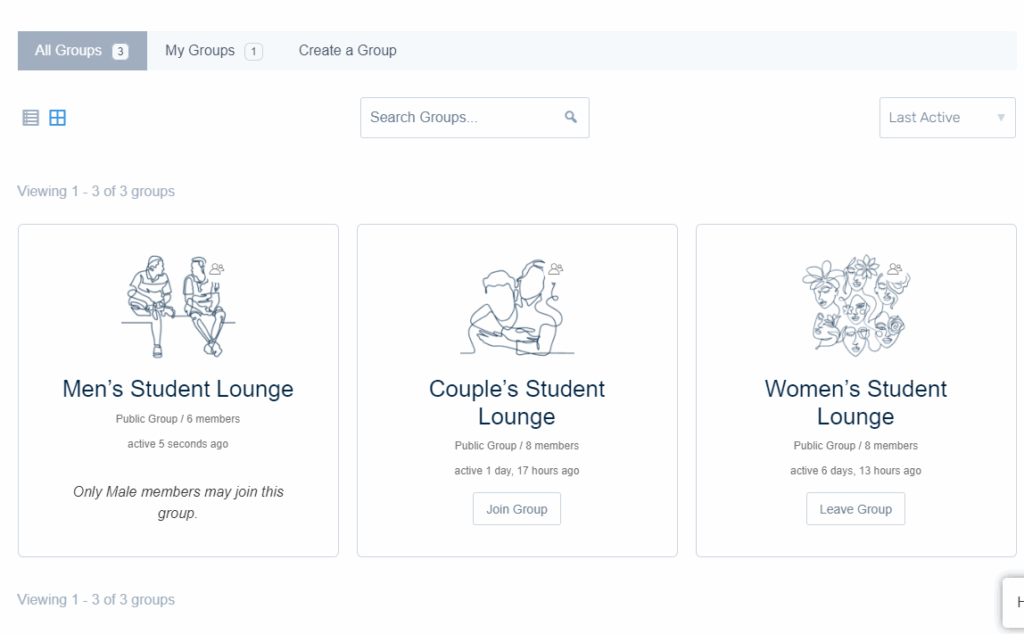The height and width of the screenshot is (634, 1024).
Task: Open the My Groups tab
Action: 213,51
